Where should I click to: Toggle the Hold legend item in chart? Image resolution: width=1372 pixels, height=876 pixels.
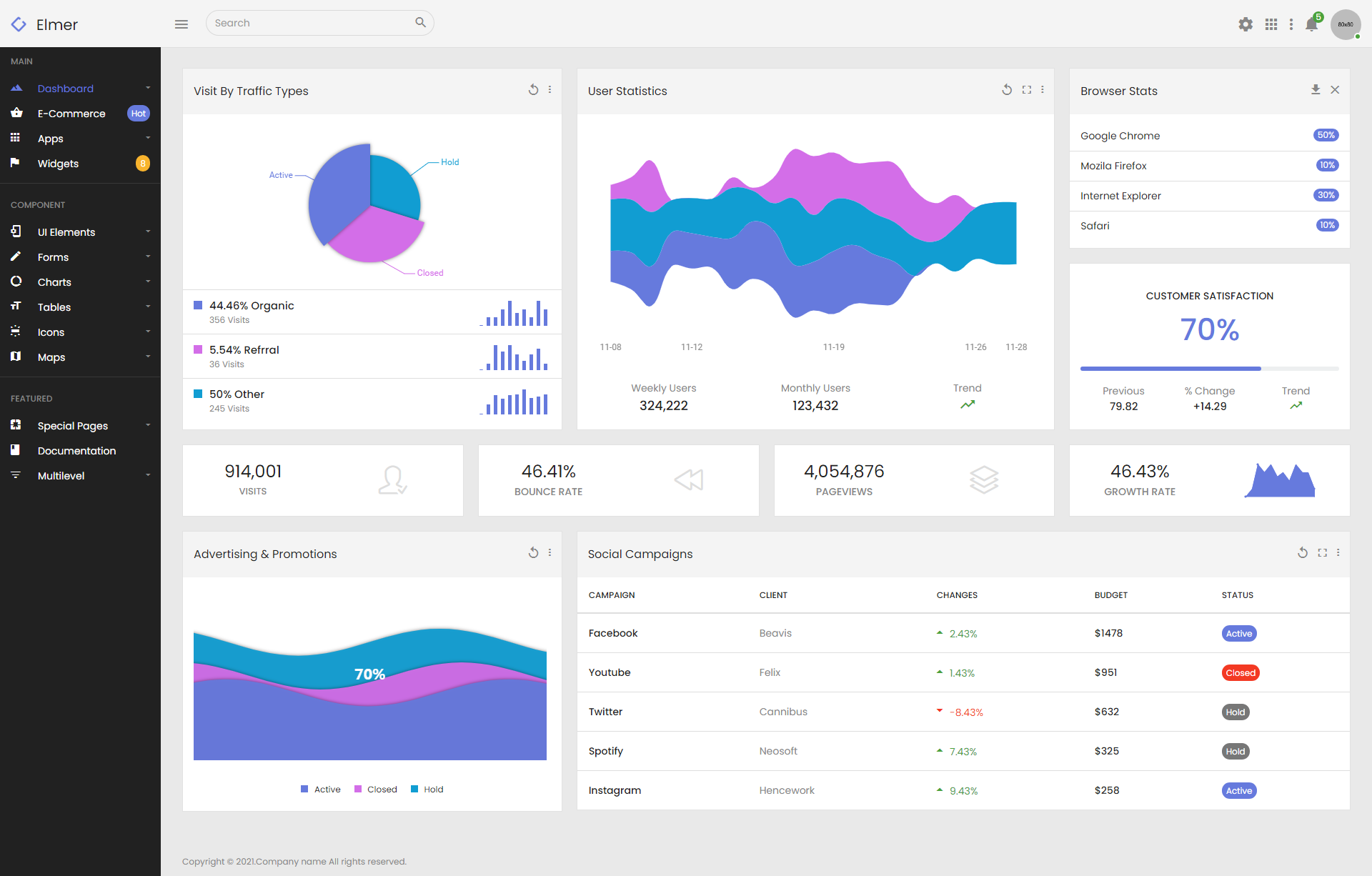427,790
